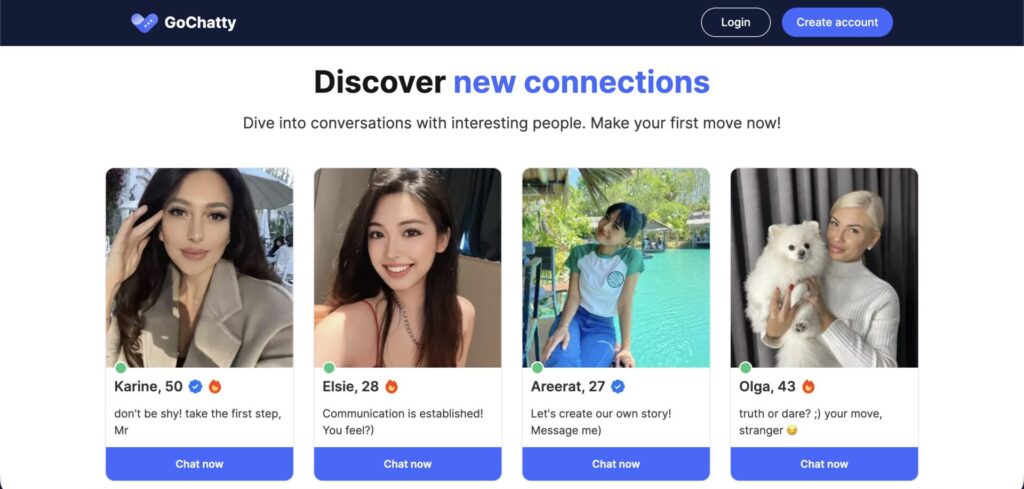Click Chat now under Elsie's profile

point(408,464)
